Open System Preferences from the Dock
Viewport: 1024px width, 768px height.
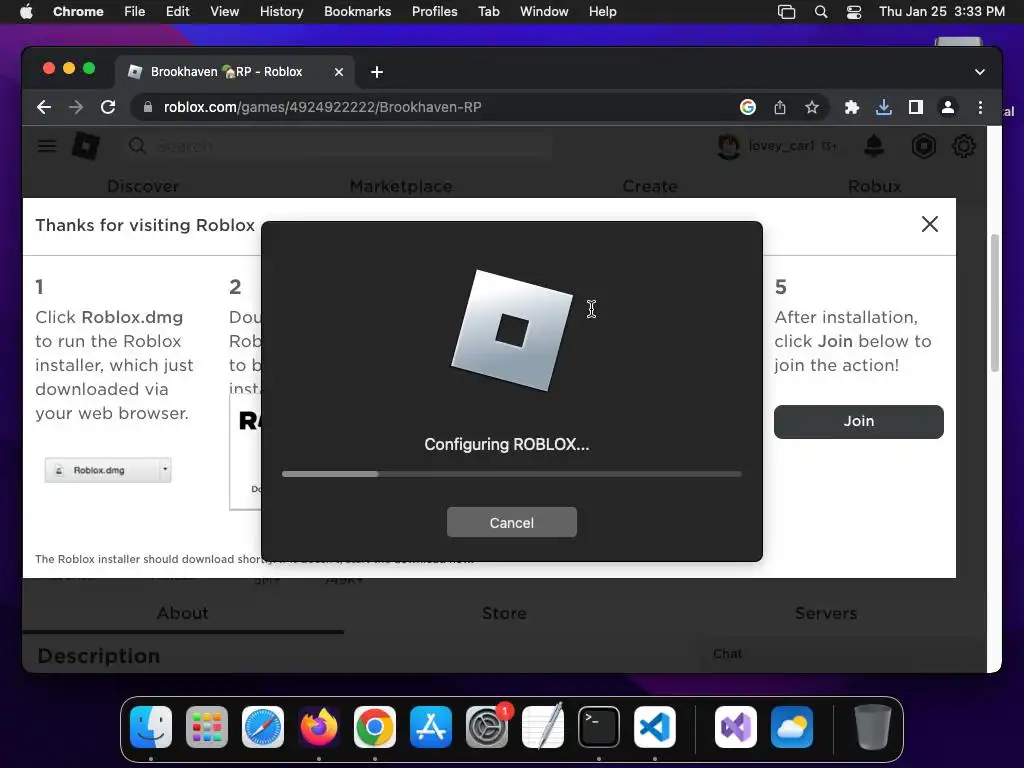click(487, 727)
